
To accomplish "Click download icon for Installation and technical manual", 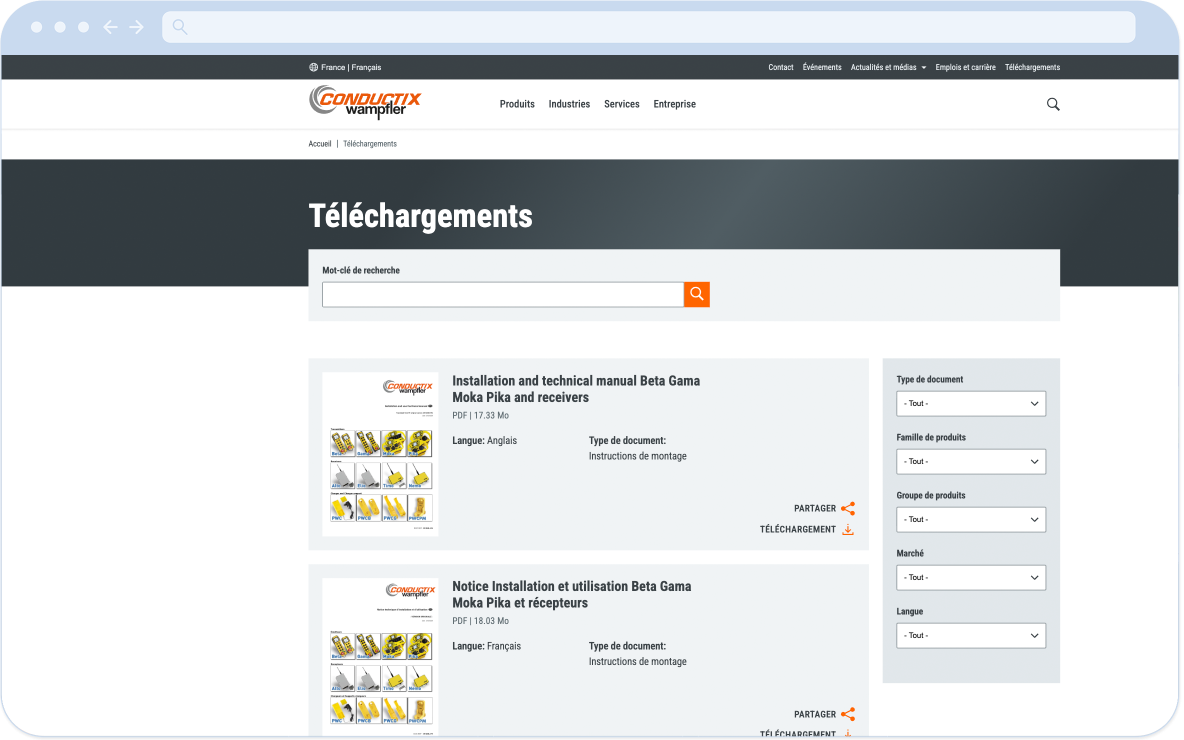I will pos(848,529).
